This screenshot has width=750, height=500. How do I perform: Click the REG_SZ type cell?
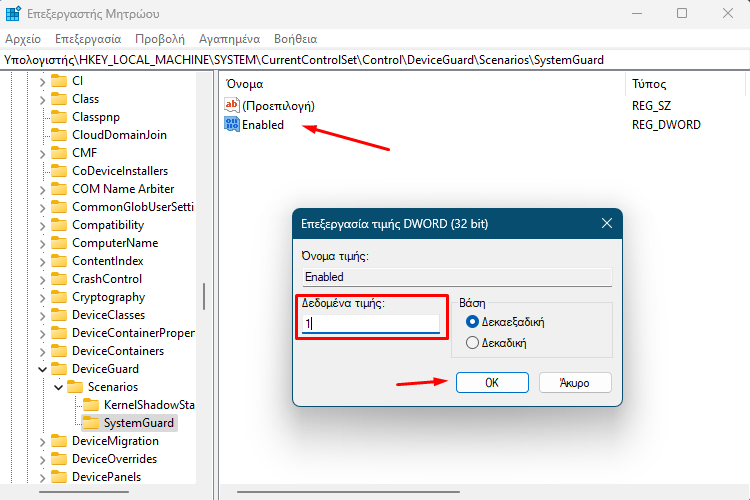[x=651, y=106]
